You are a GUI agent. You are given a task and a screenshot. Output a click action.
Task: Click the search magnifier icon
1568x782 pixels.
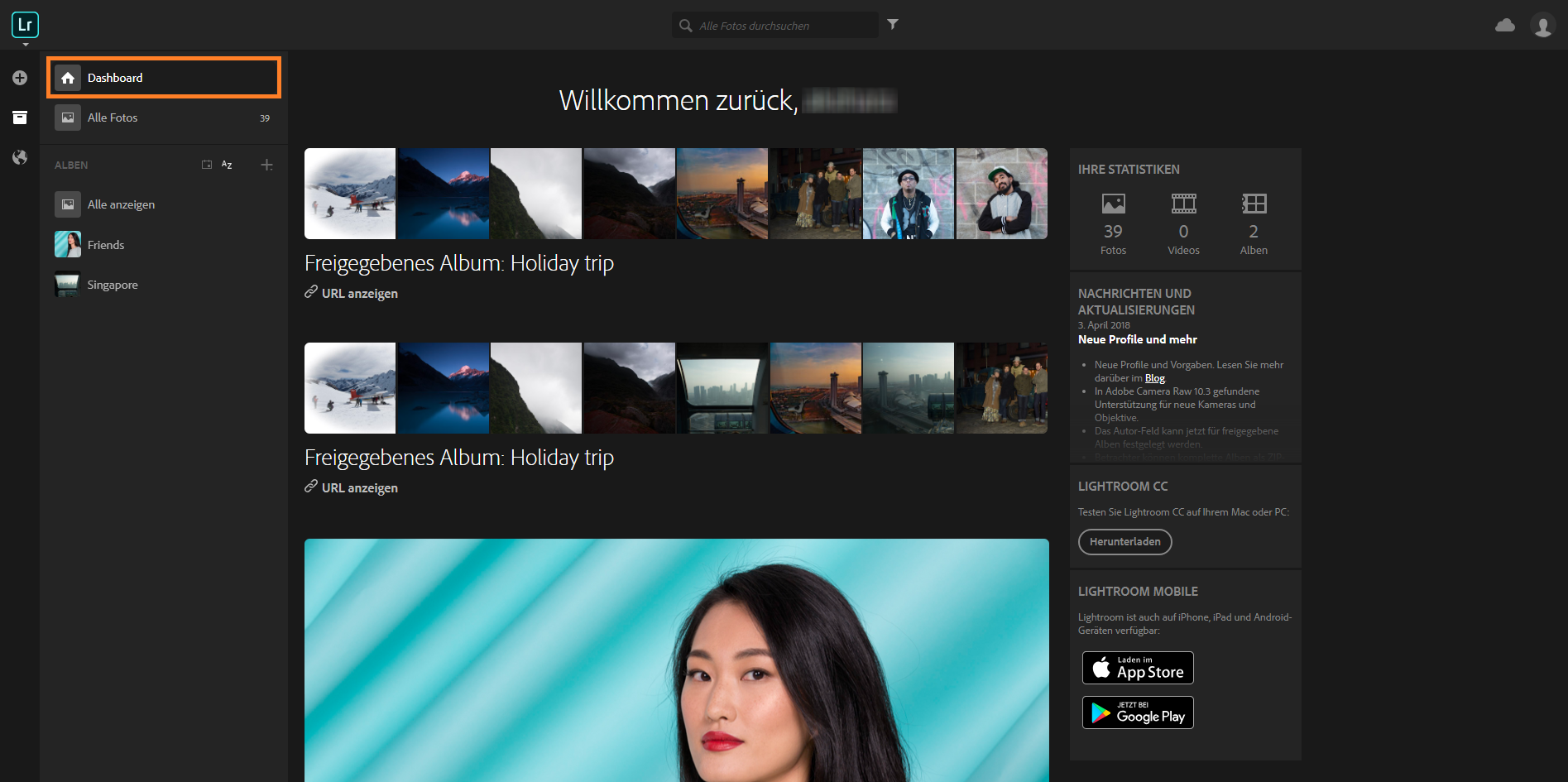686,26
